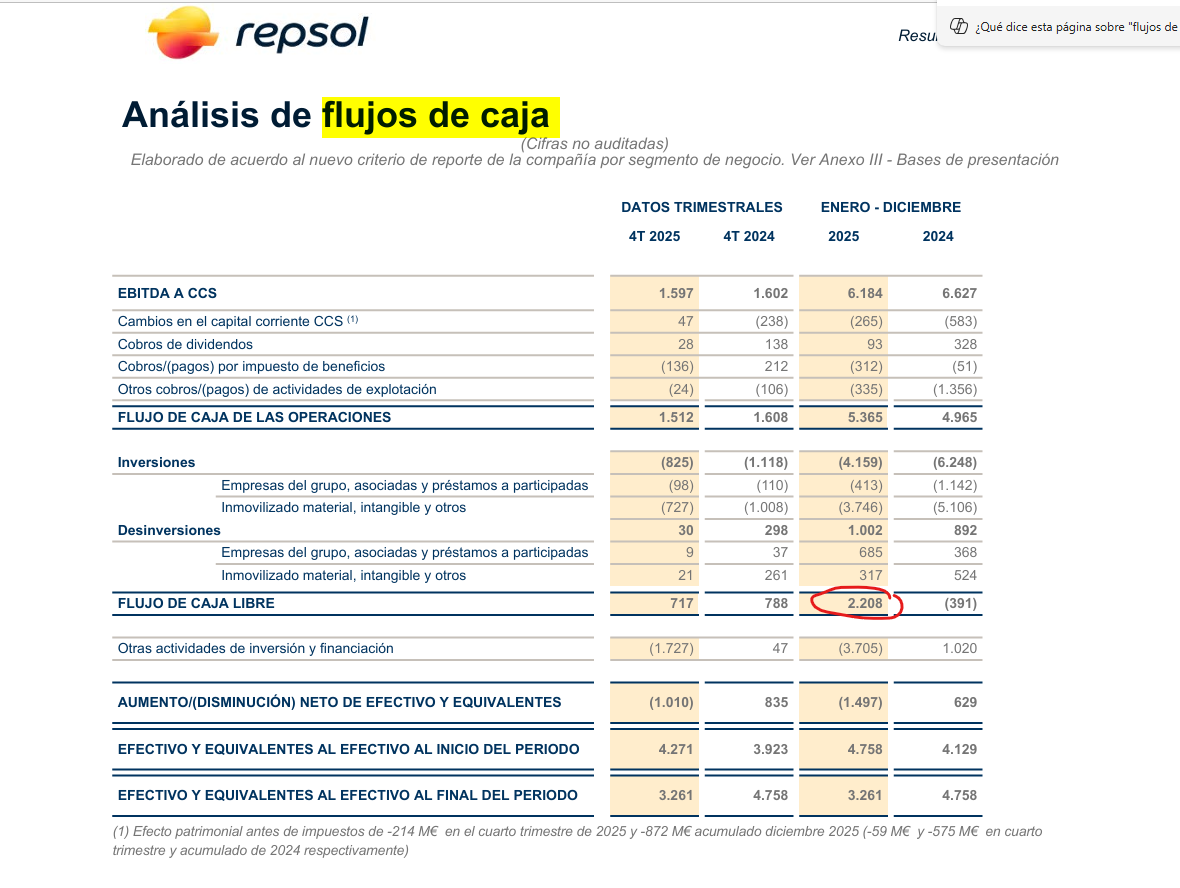Click the 'ENERO - DICIEMBRE' column header

click(x=890, y=207)
